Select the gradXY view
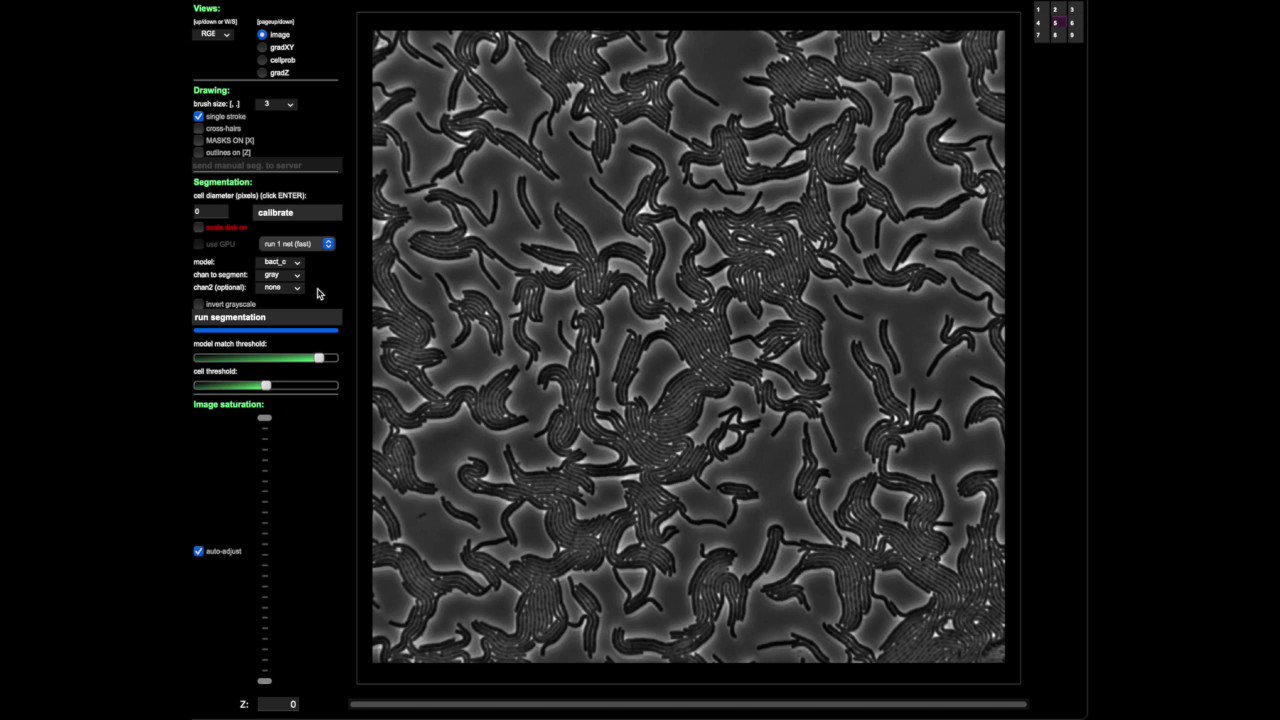The image size is (1280, 720). click(262, 46)
